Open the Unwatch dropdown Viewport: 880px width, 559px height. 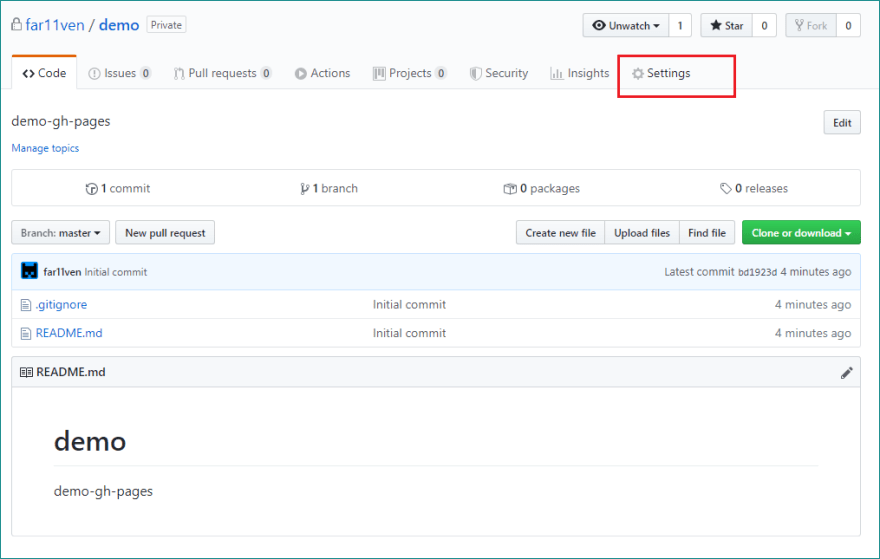626,25
